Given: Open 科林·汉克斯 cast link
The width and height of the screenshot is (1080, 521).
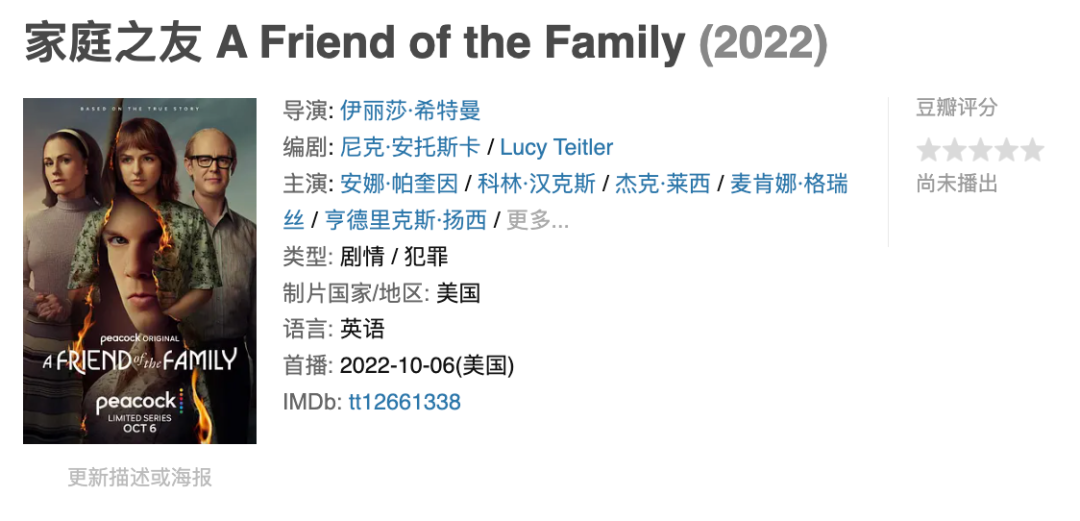Looking at the screenshot, I should pos(536,184).
